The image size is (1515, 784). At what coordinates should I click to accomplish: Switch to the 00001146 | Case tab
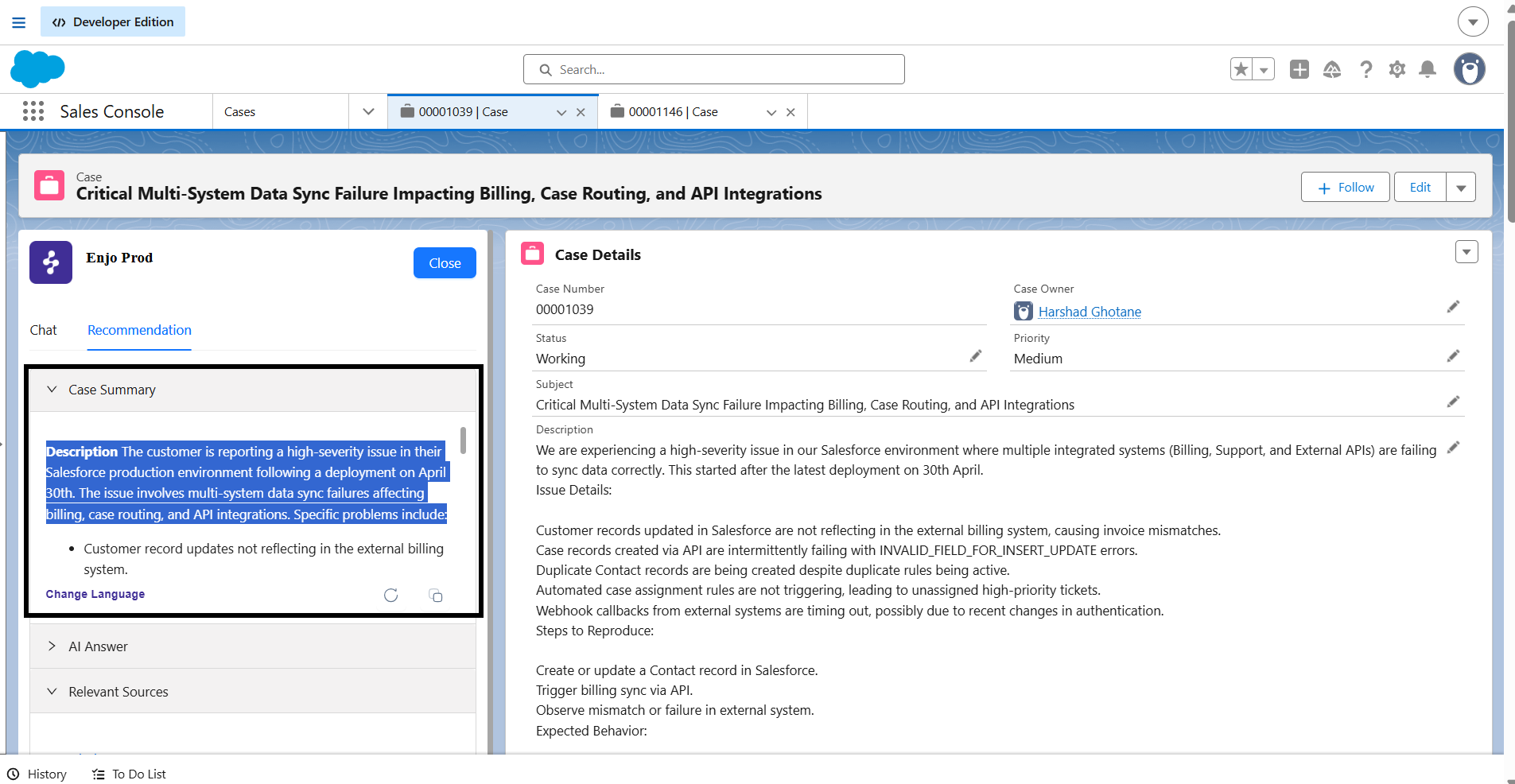[x=673, y=112]
